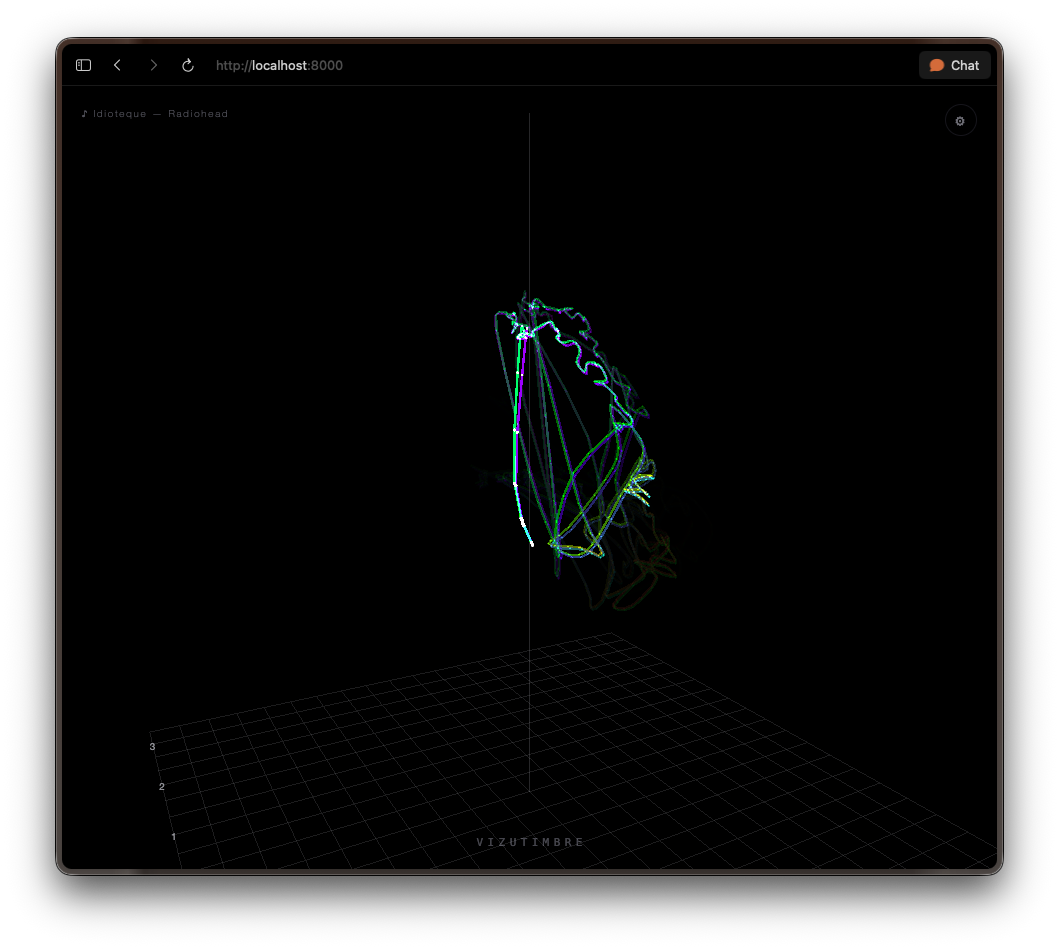The image size is (1059, 949).
Task: Open the visualizer settings gear
Action: (x=960, y=121)
